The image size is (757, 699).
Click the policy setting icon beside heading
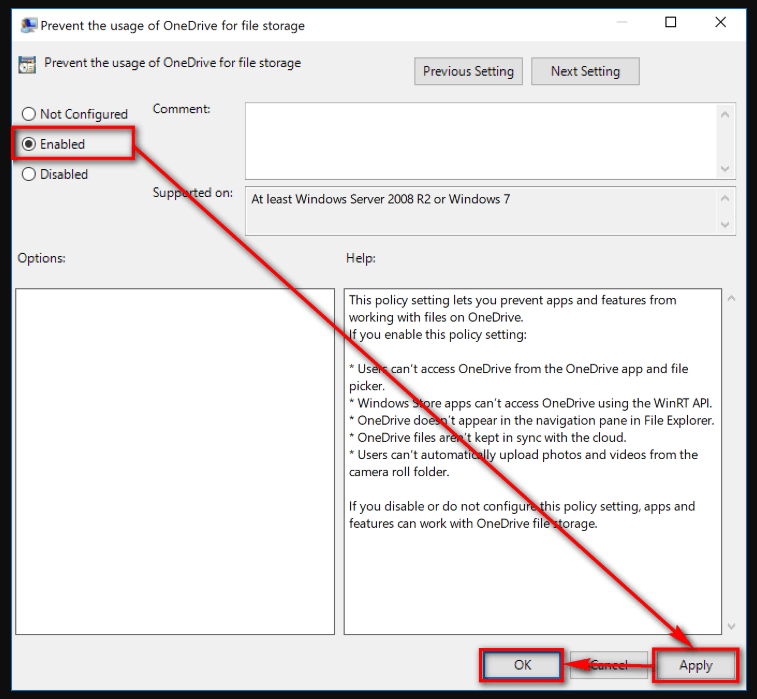(27, 64)
